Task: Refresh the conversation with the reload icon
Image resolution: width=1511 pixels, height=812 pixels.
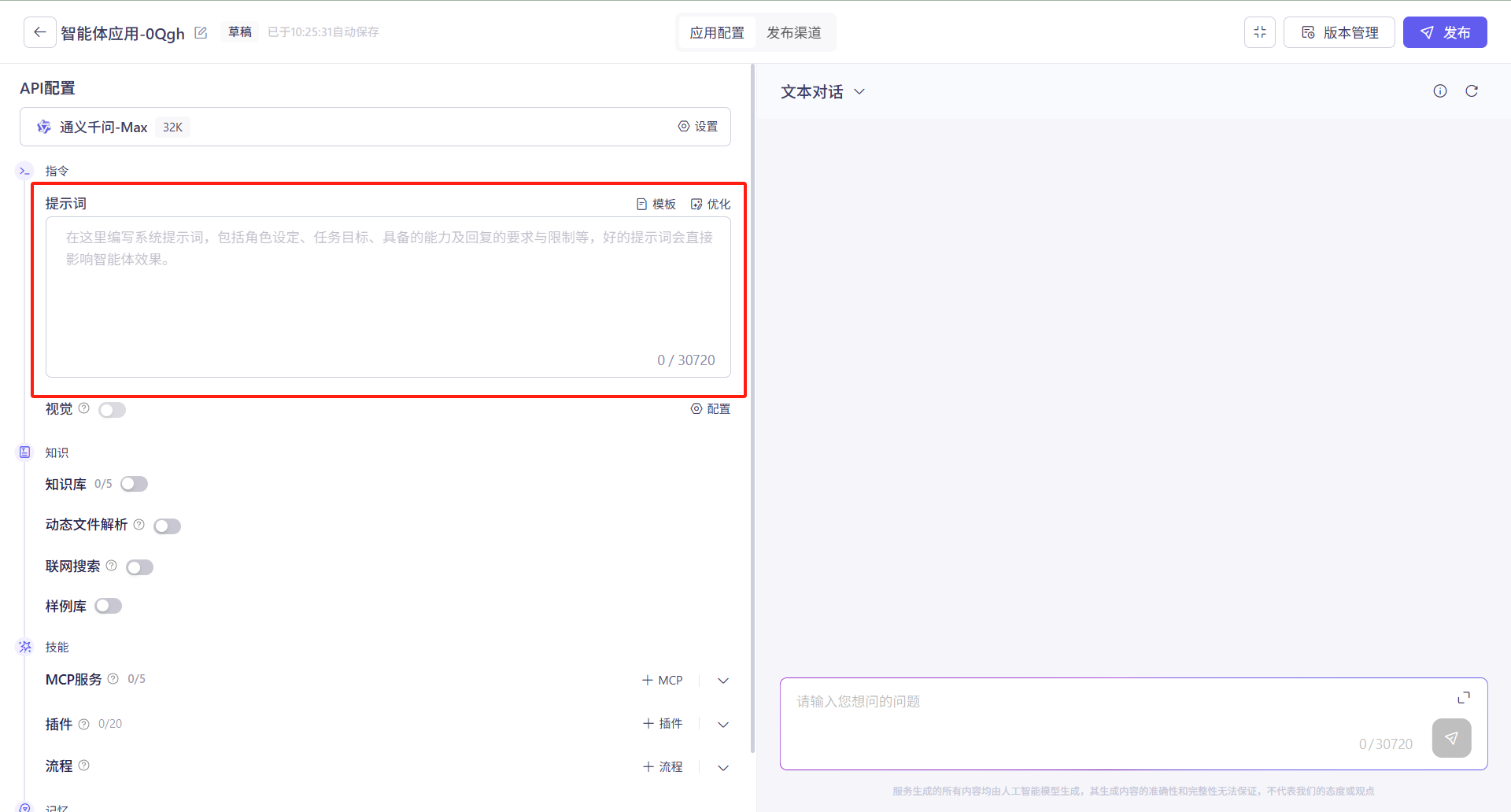Action: [x=1472, y=91]
